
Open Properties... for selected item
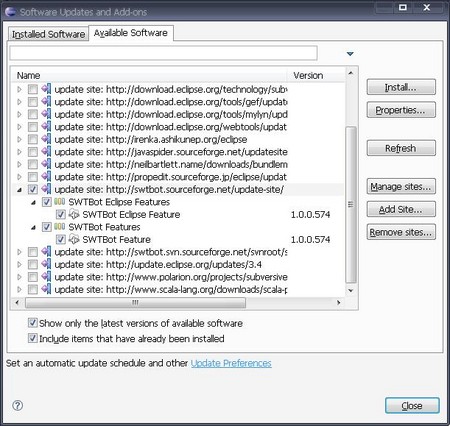(401, 110)
